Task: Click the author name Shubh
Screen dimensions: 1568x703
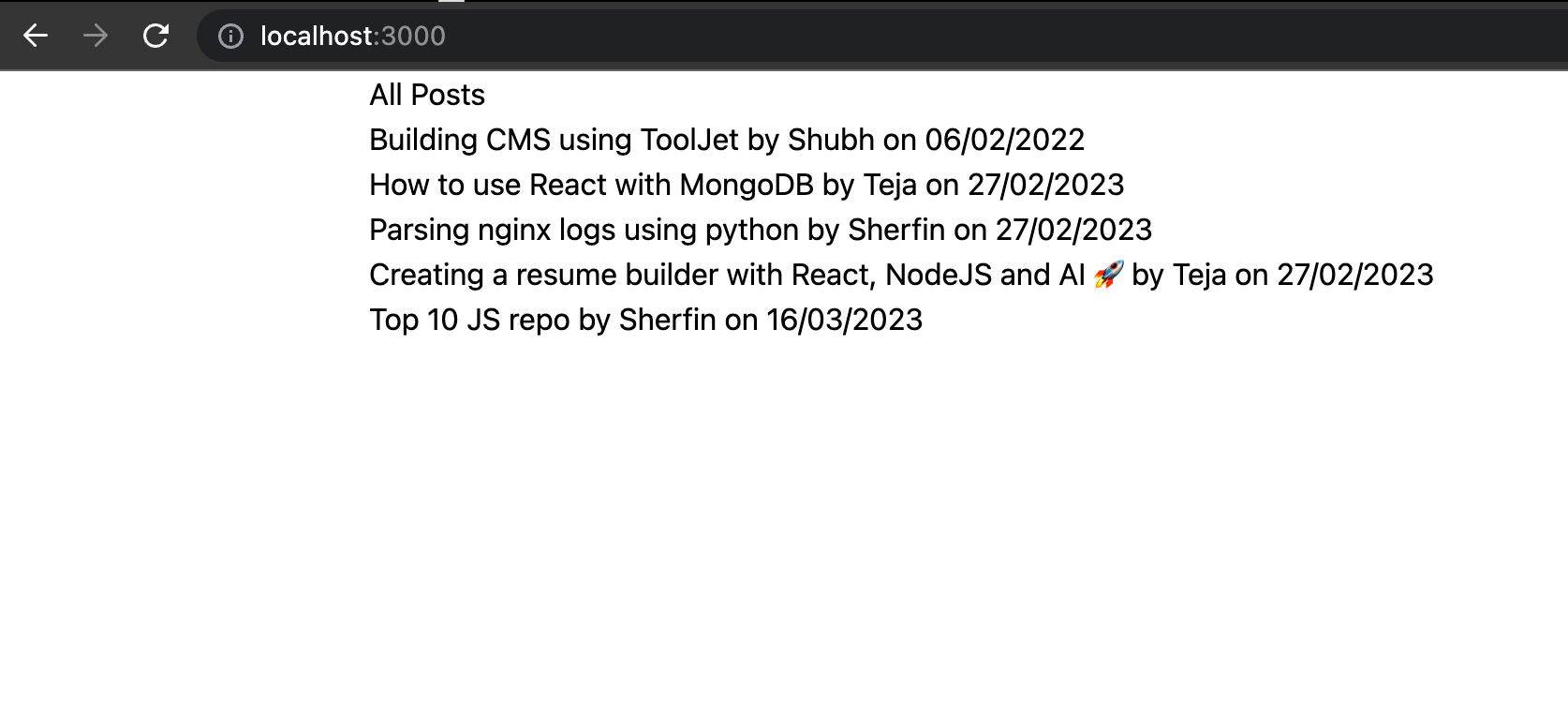Action: (x=831, y=140)
